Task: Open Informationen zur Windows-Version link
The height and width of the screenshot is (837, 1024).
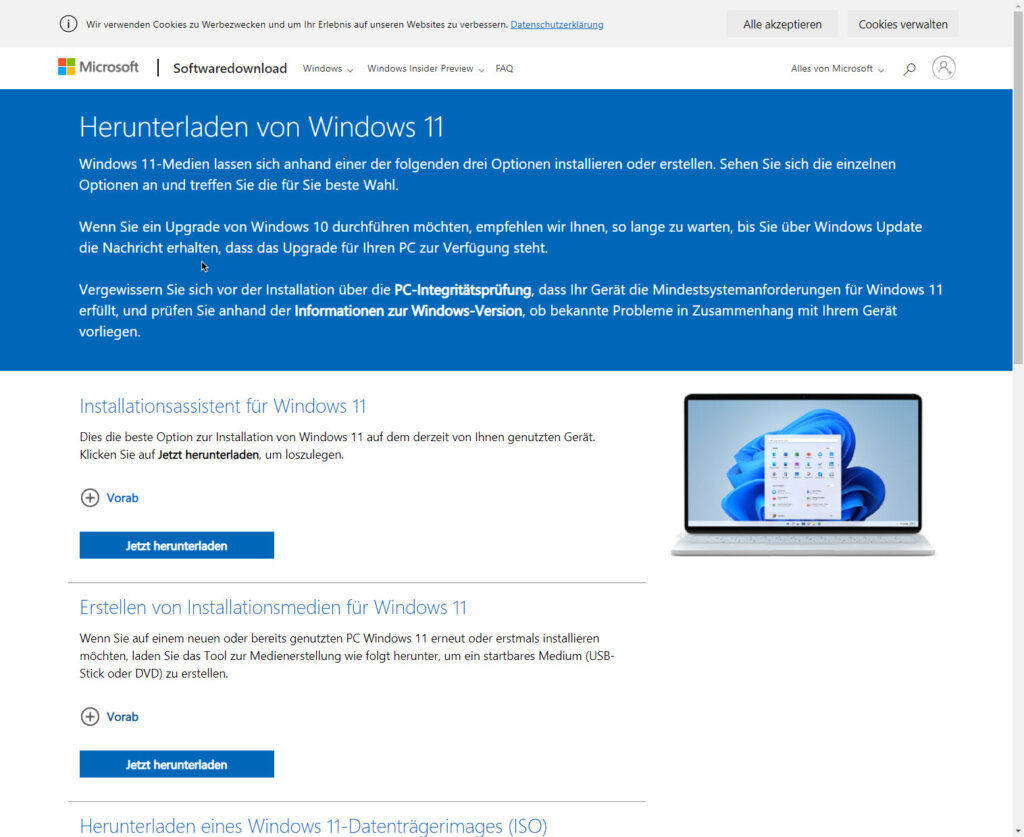Action: point(408,311)
